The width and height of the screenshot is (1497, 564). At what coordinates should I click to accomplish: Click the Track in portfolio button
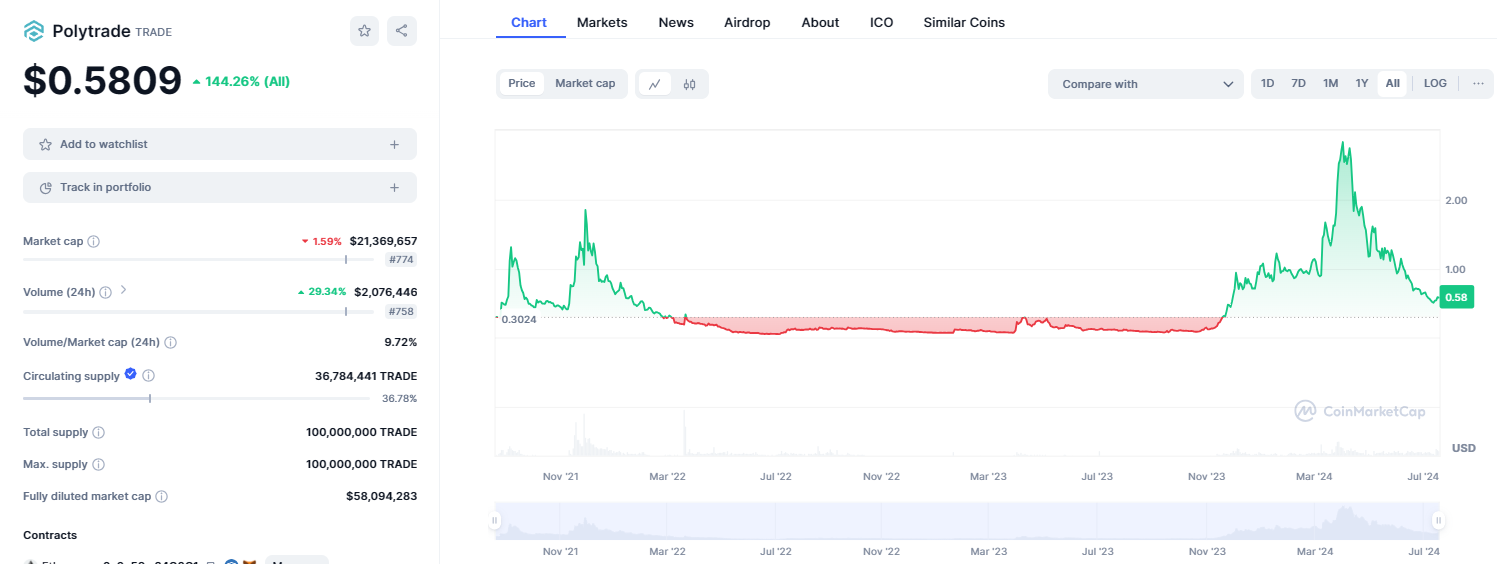pyautogui.click(x=220, y=187)
